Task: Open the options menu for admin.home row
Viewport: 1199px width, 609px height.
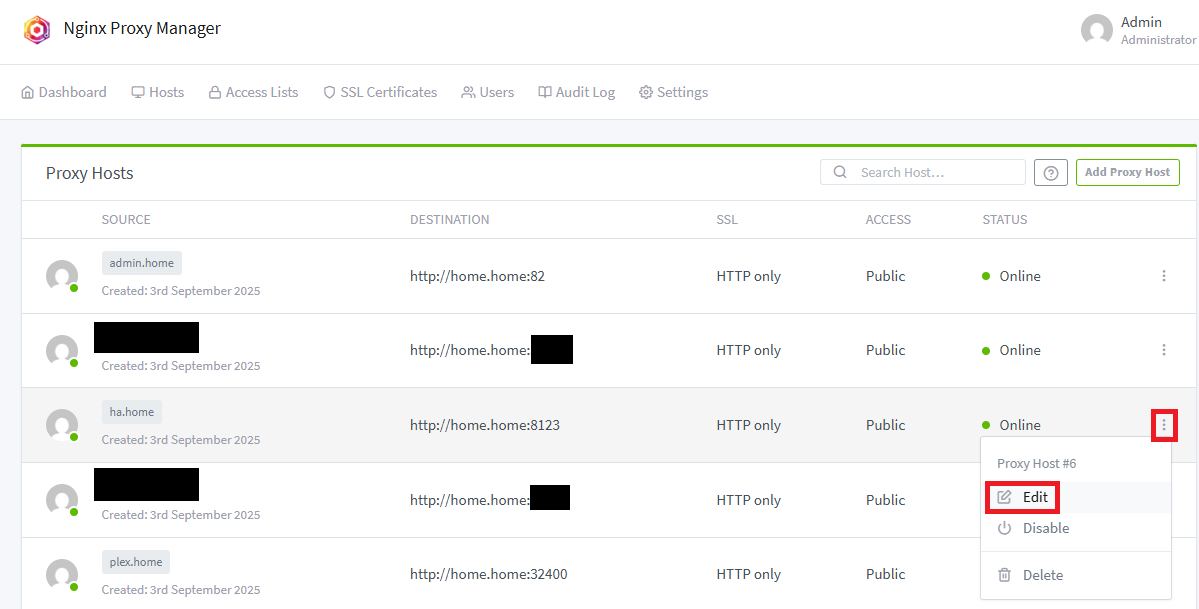Action: pyautogui.click(x=1163, y=275)
